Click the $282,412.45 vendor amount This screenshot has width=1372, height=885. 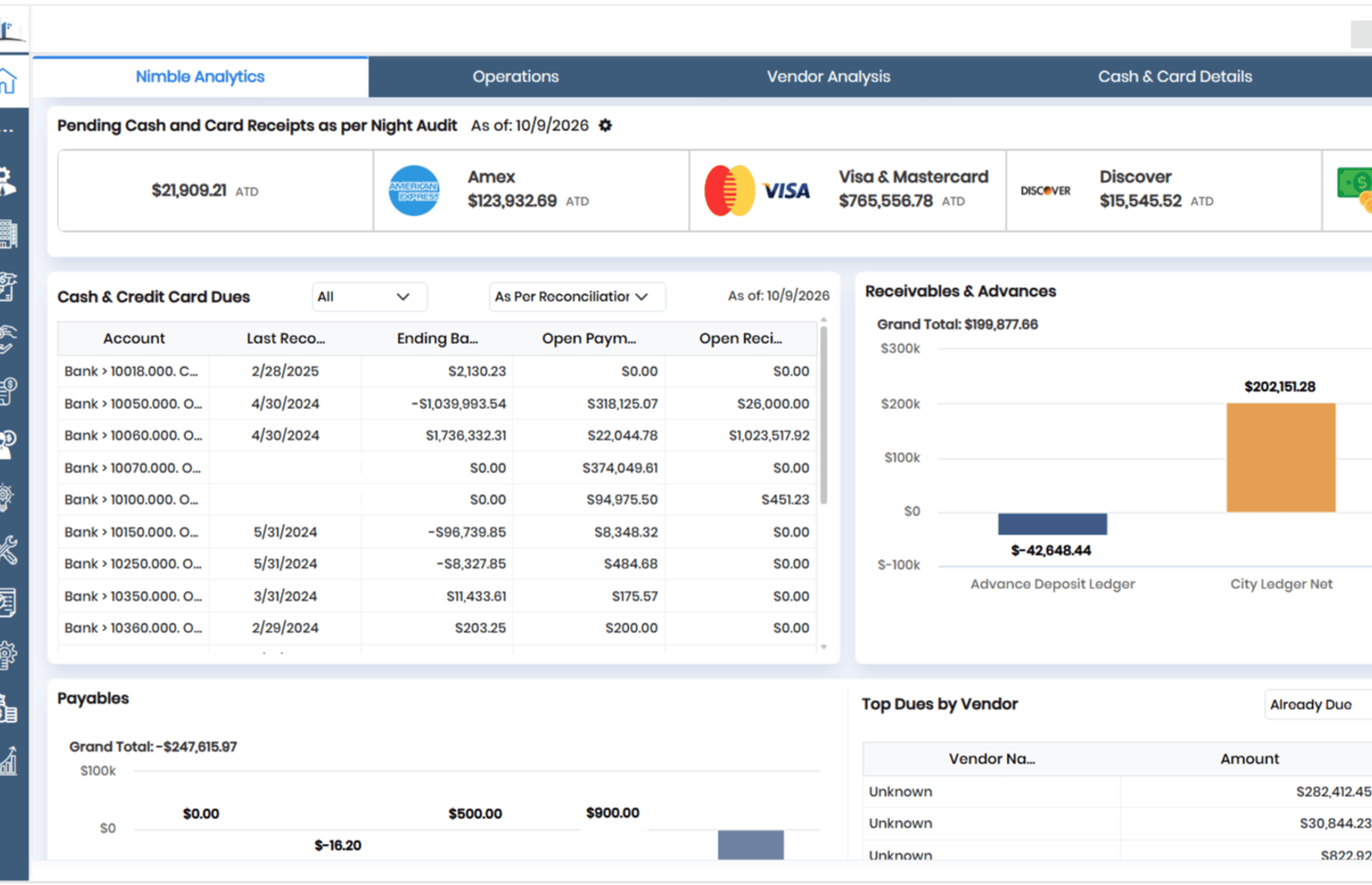coord(1333,792)
